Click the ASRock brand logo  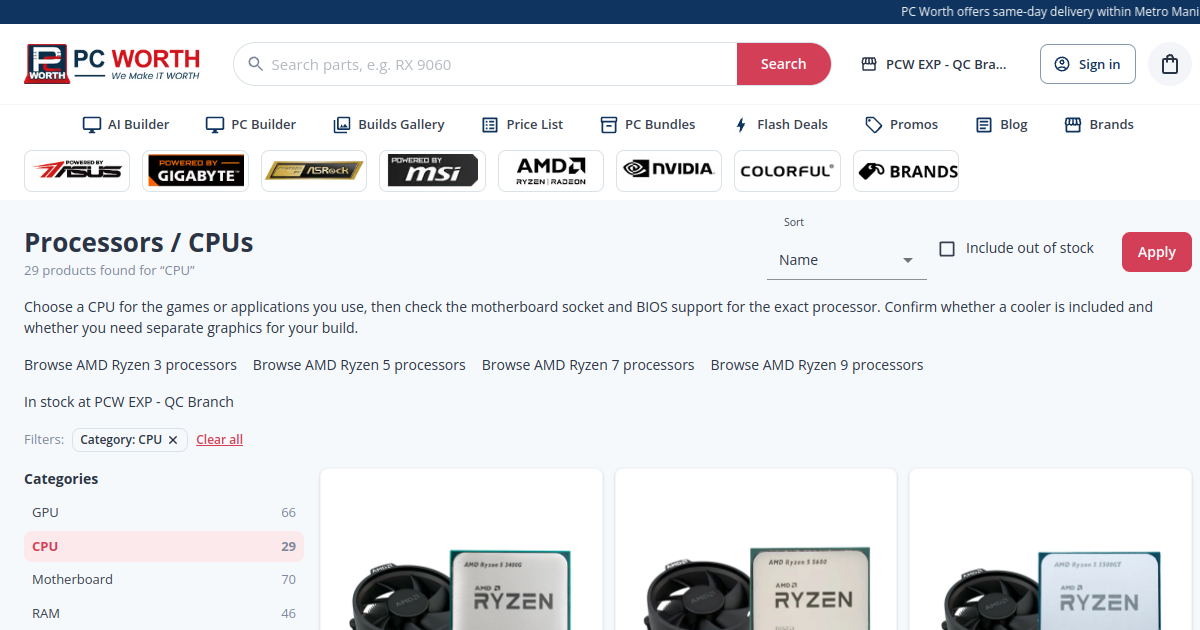(314, 171)
